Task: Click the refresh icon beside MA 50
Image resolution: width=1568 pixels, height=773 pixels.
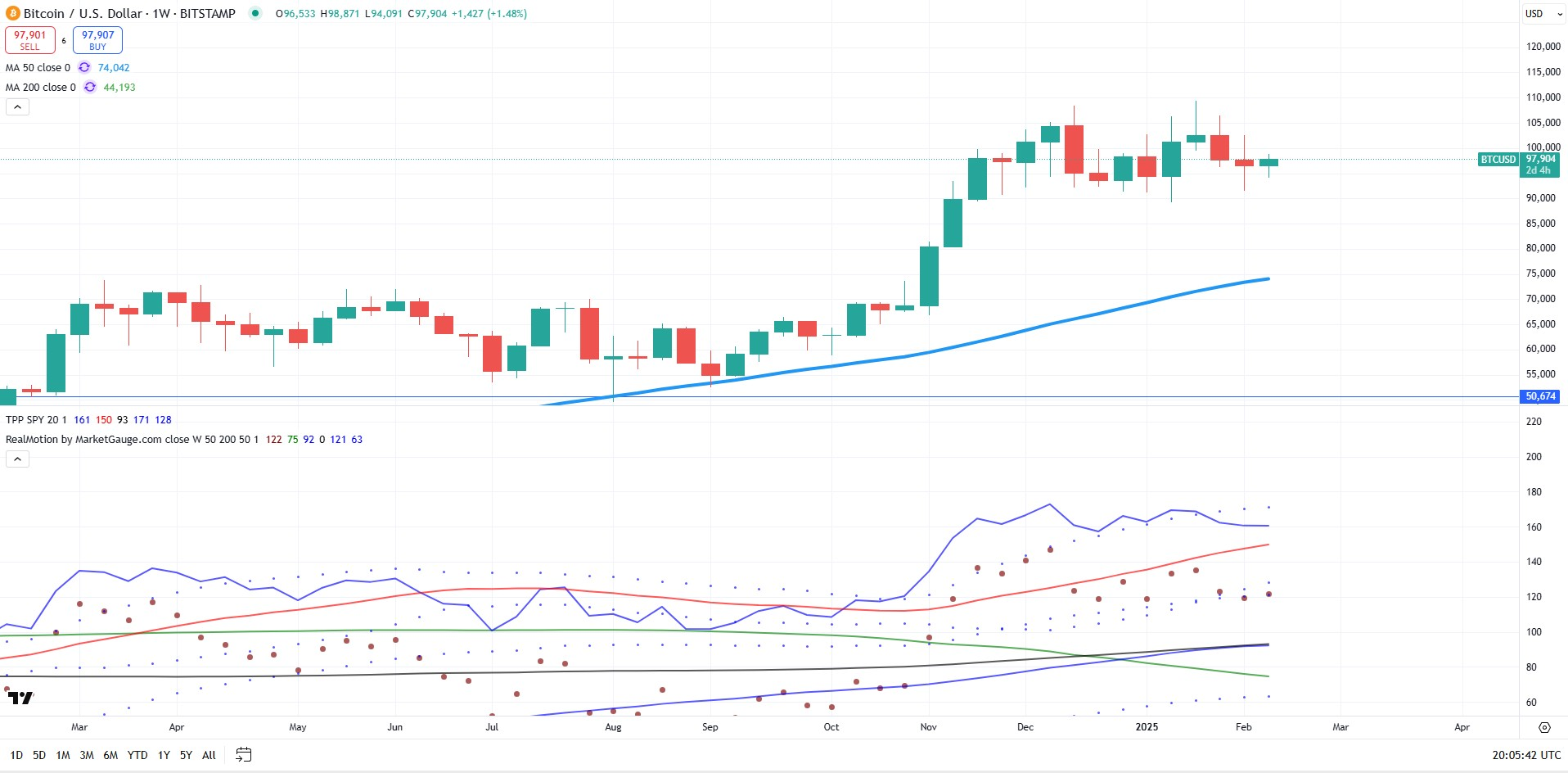Action: pyautogui.click(x=84, y=67)
